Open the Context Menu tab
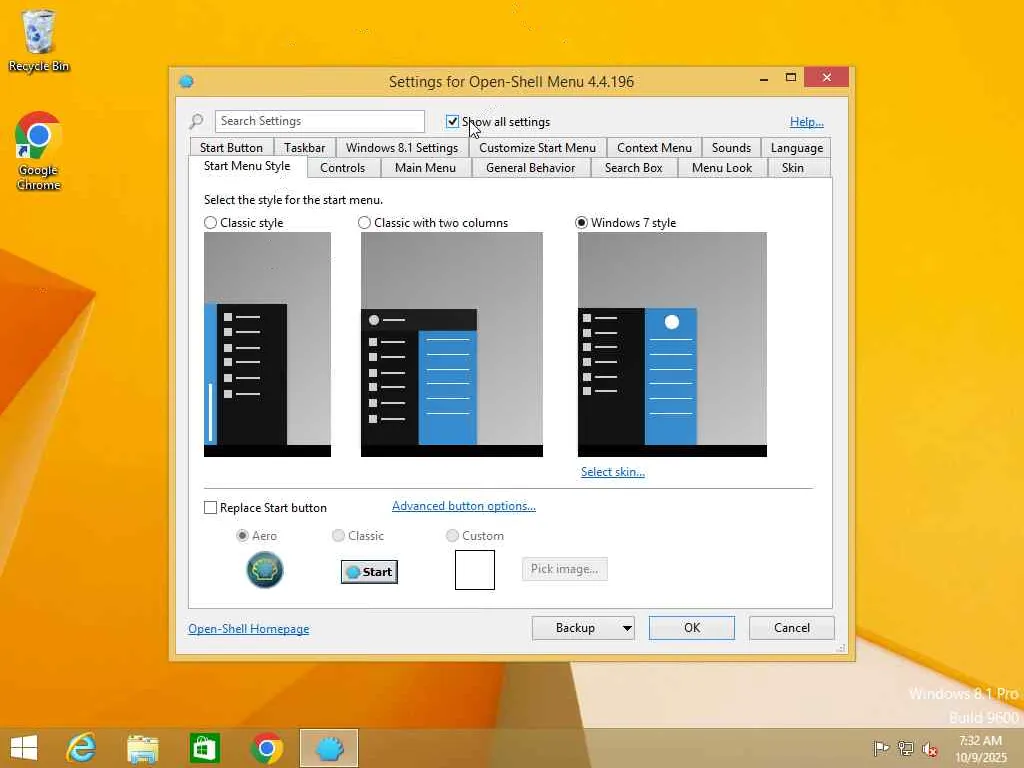This screenshot has width=1024, height=768. 654,148
